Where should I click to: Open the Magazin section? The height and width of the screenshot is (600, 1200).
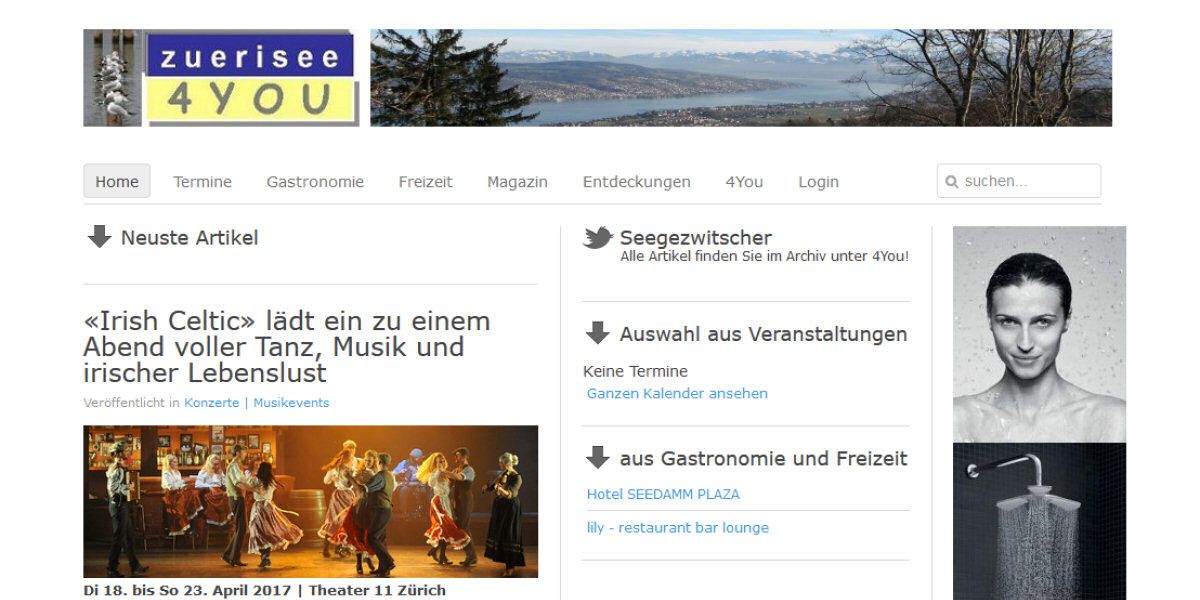click(517, 182)
